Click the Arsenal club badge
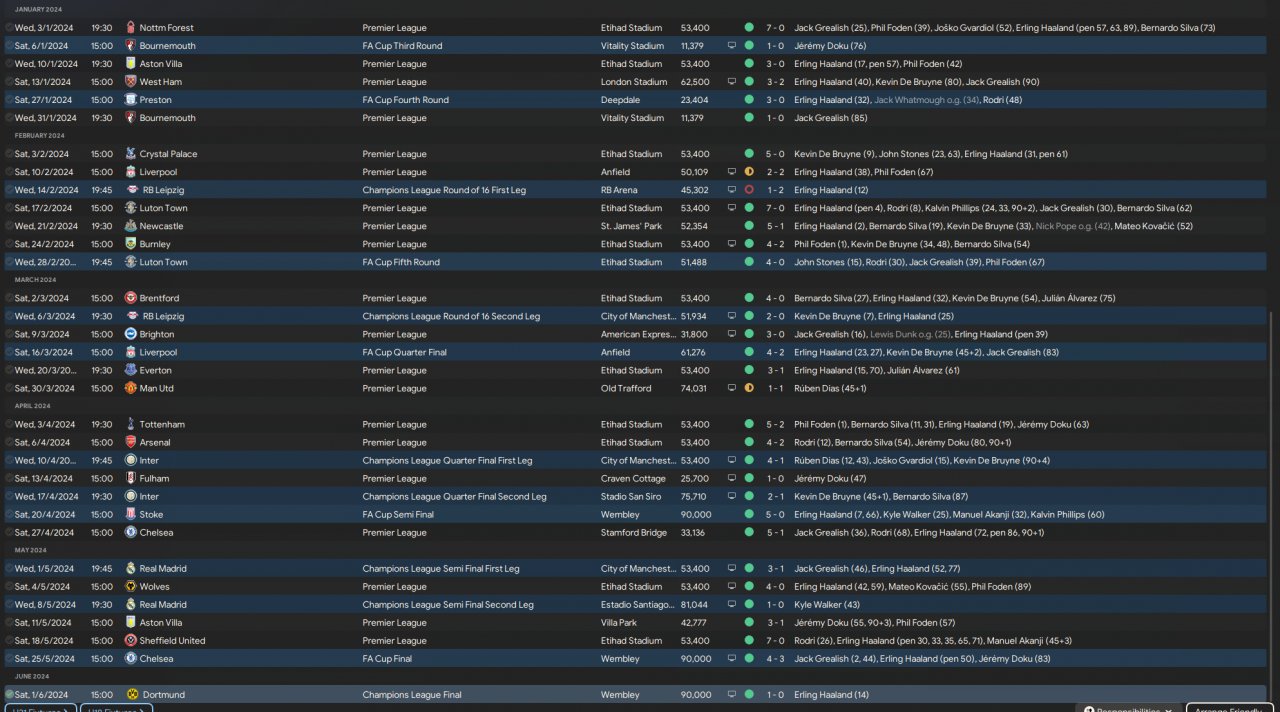 (x=130, y=442)
